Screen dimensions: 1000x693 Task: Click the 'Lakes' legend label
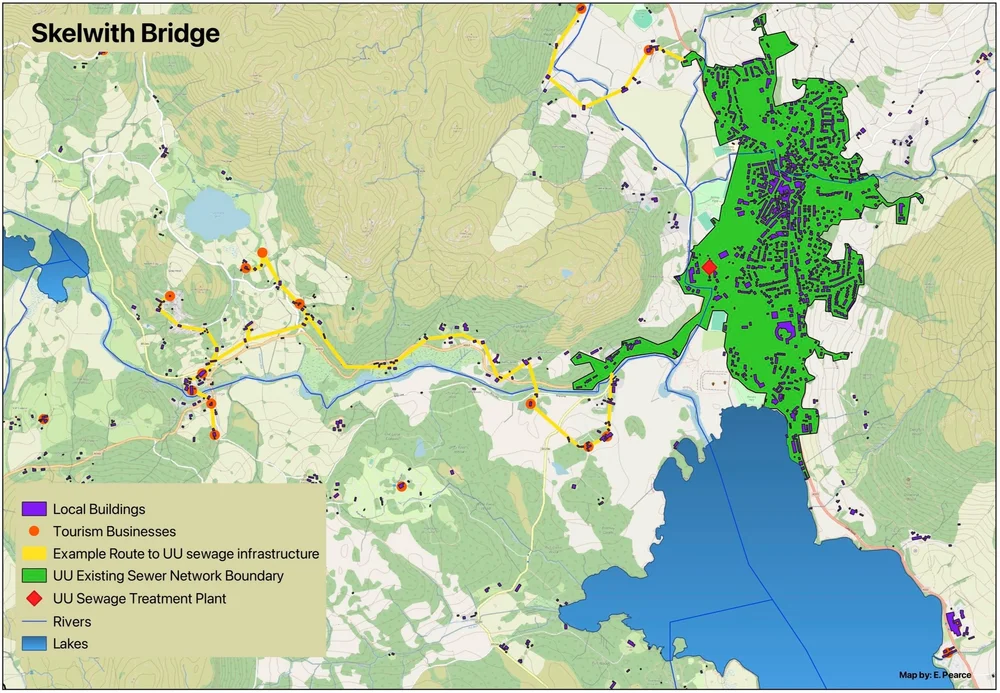click(x=70, y=643)
